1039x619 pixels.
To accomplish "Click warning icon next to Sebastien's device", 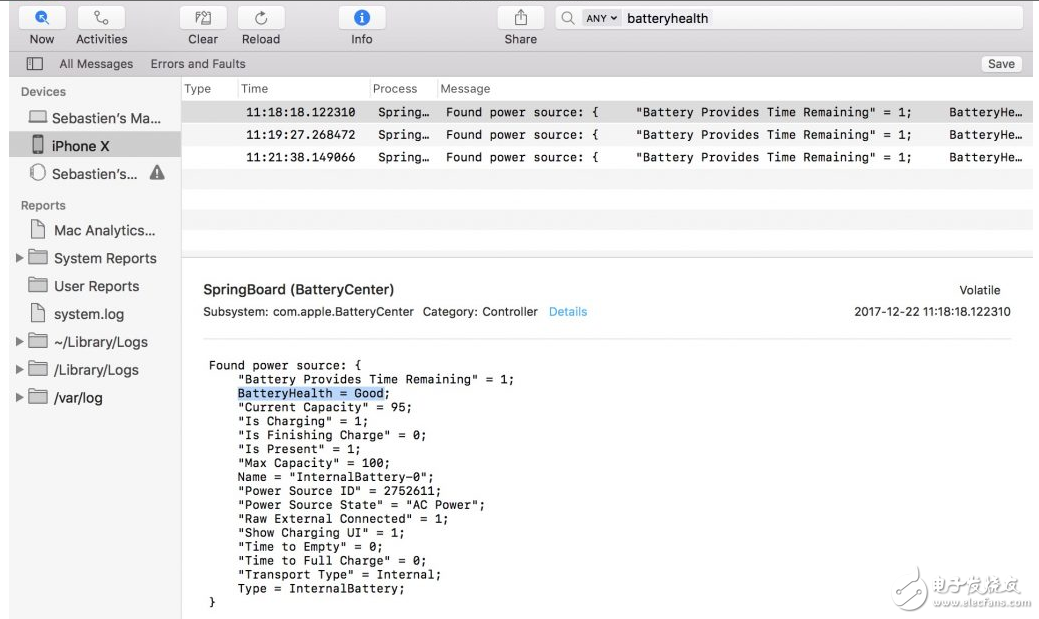I will coord(157,173).
